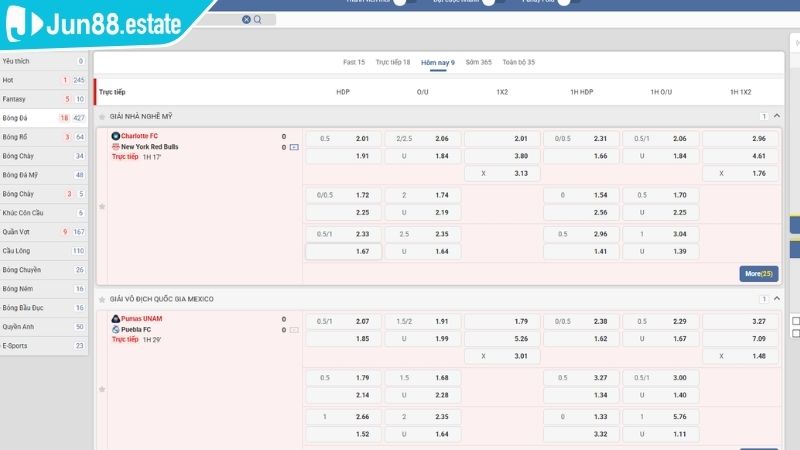Toggle the first switch in top bar
The height and width of the screenshot is (450, 800).
(405, 2)
